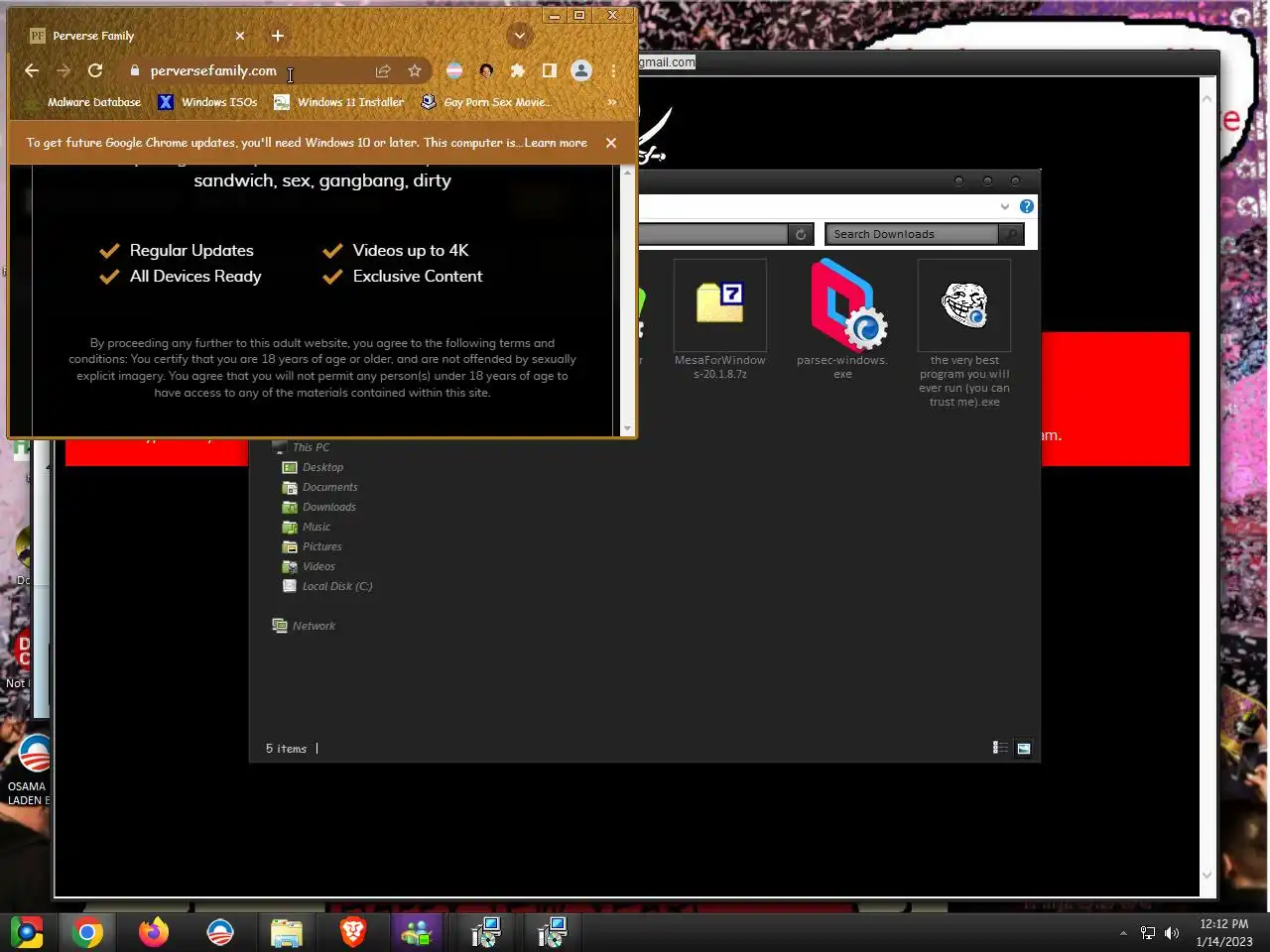Viewport: 1270px width, 952px height.
Task: Dismiss the Chrome update notification bar
Action: [x=611, y=143]
